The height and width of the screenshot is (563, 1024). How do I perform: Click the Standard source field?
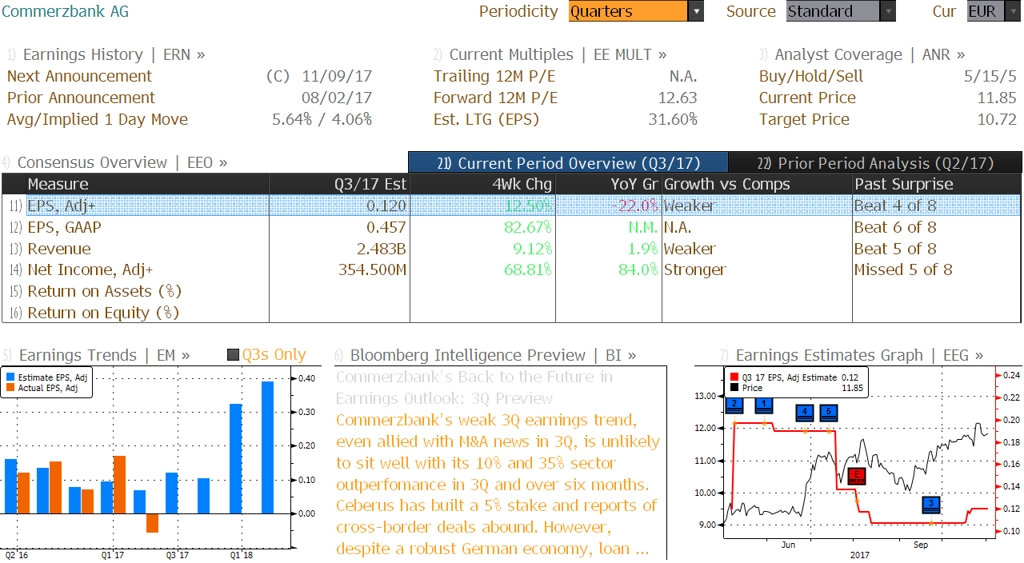click(833, 11)
